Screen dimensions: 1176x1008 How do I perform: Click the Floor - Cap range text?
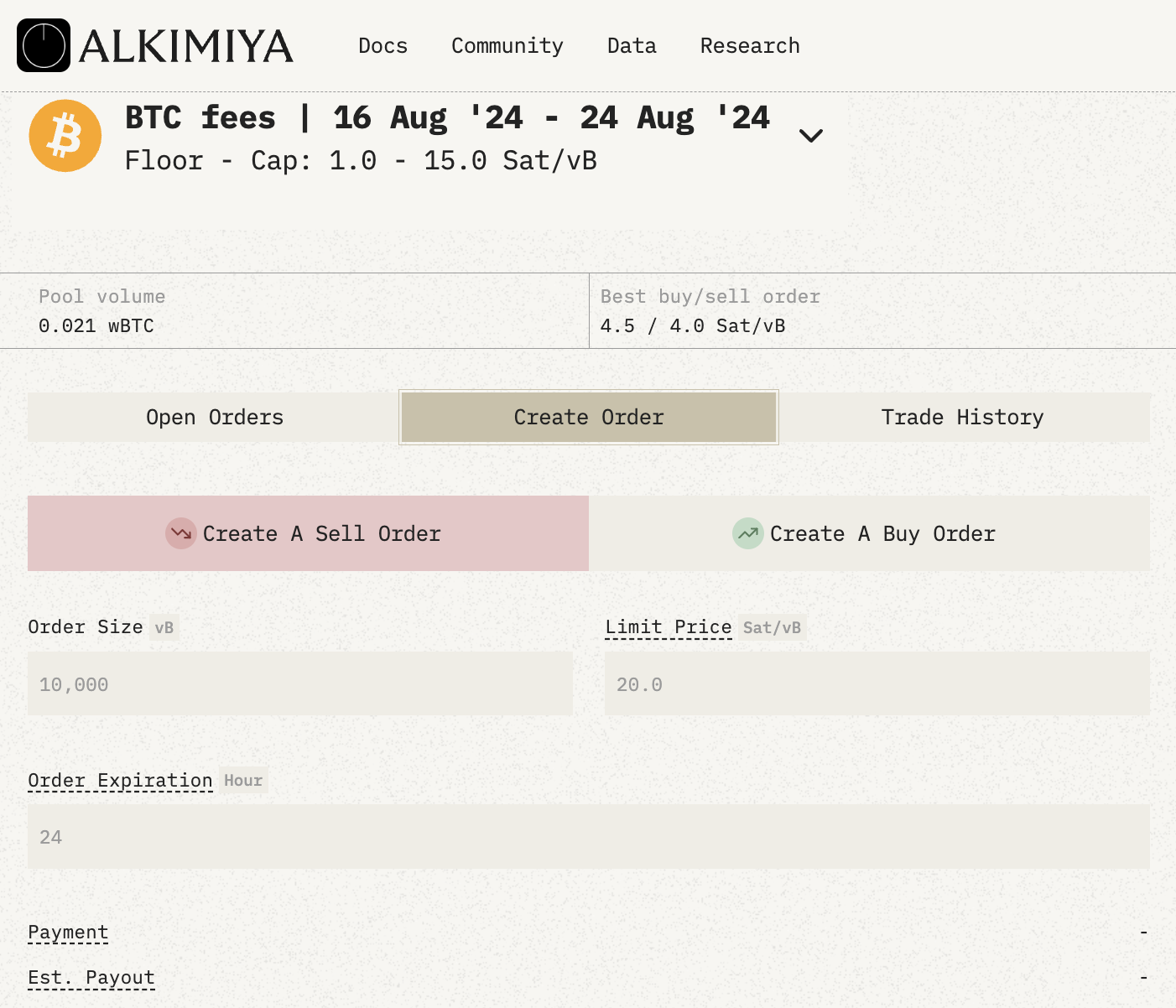tap(361, 160)
